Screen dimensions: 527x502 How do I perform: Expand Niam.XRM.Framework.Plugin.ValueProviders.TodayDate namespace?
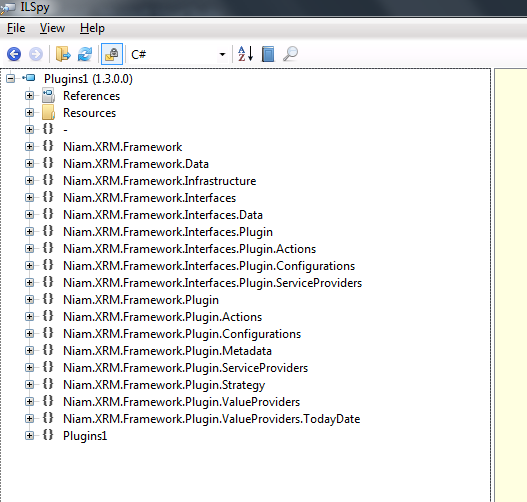tap(30, 419)
